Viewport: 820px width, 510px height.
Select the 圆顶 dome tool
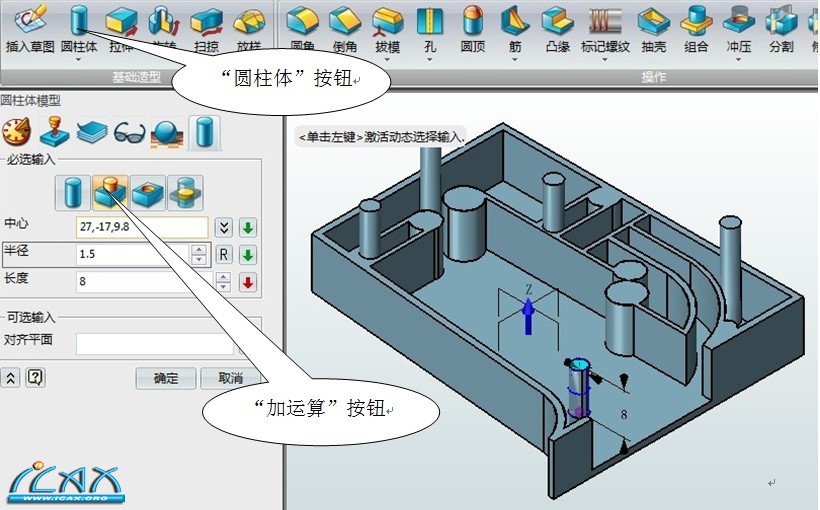coord(473,29)
